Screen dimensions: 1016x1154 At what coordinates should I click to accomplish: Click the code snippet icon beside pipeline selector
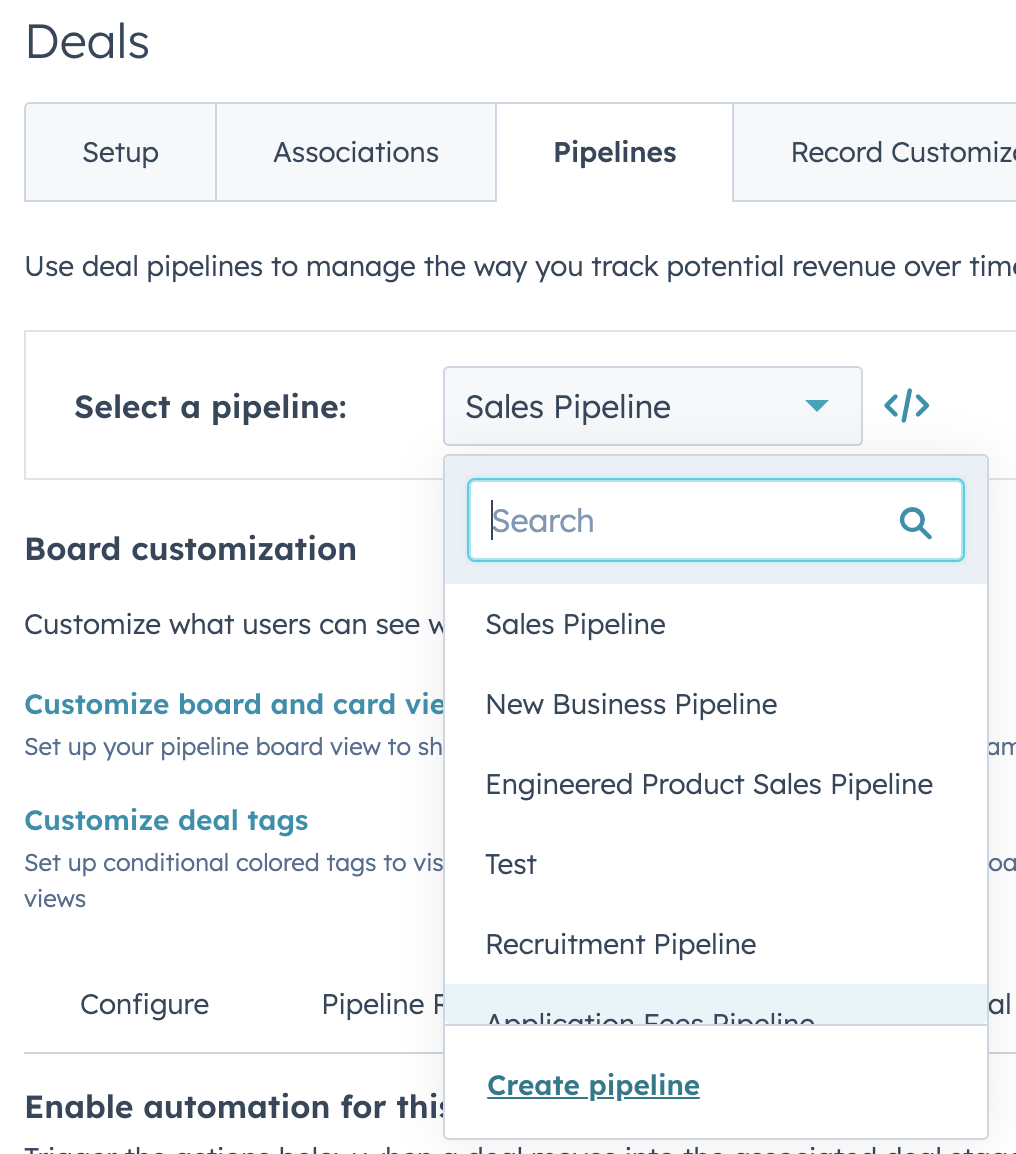(906, 406)
